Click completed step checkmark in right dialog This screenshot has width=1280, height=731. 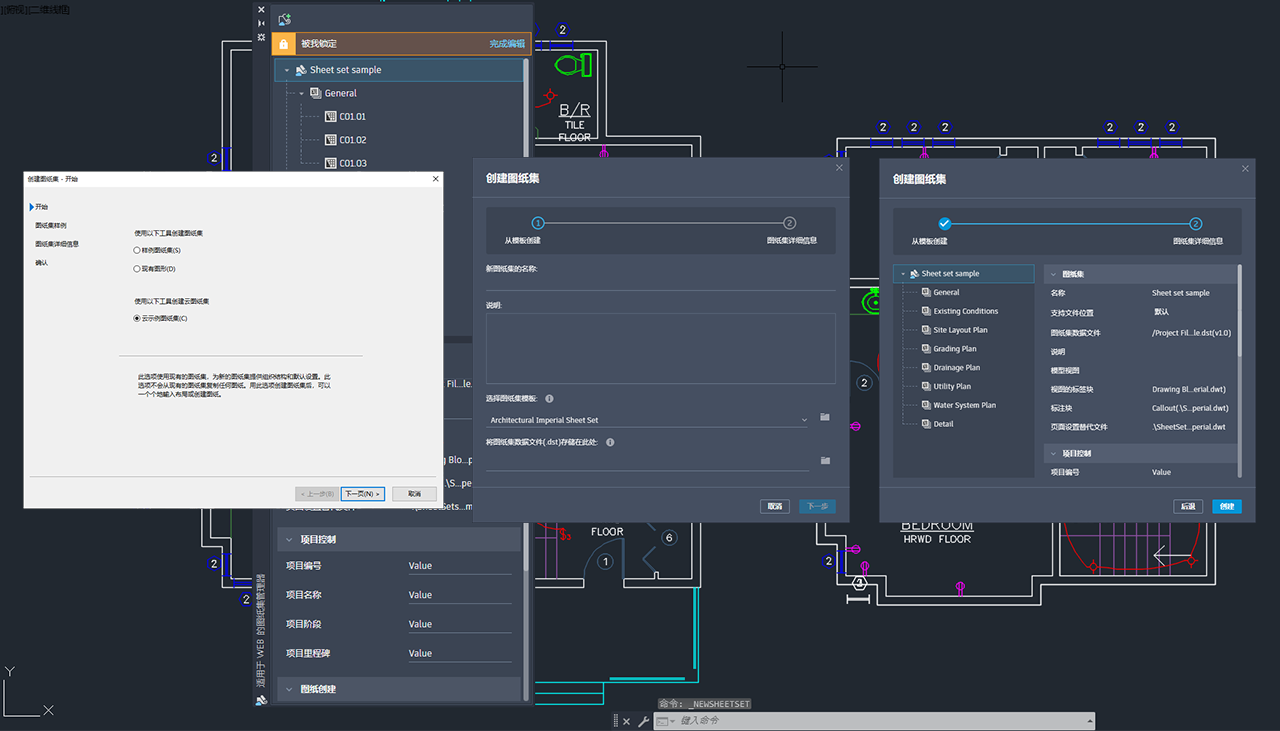944,224
